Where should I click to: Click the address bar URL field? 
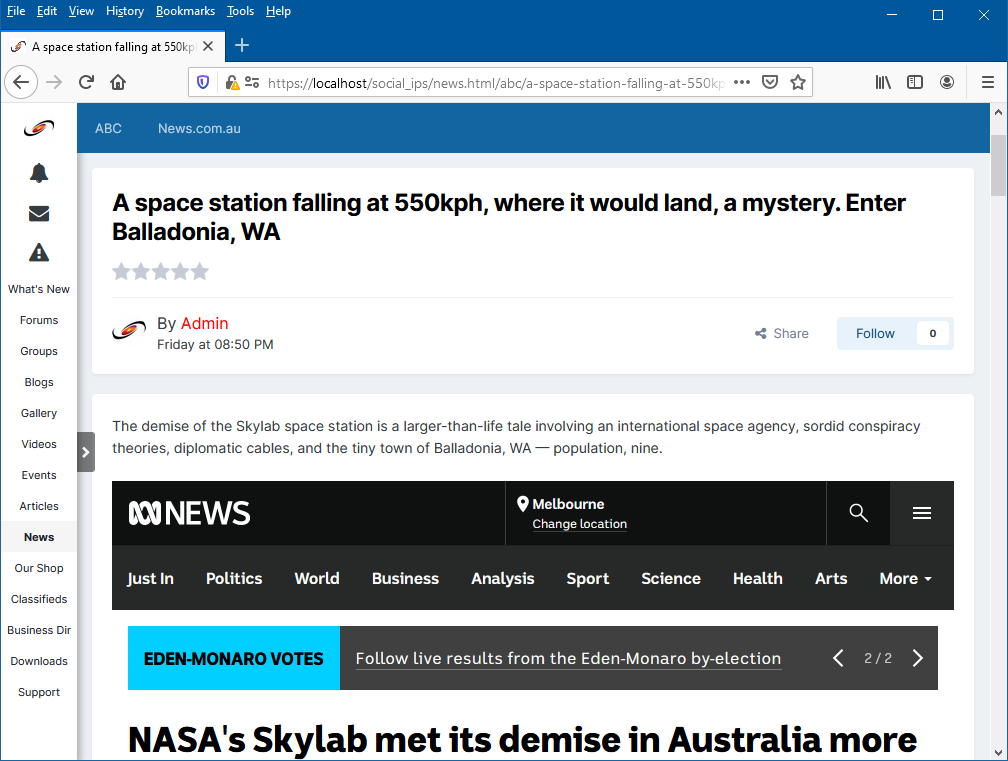496,83
